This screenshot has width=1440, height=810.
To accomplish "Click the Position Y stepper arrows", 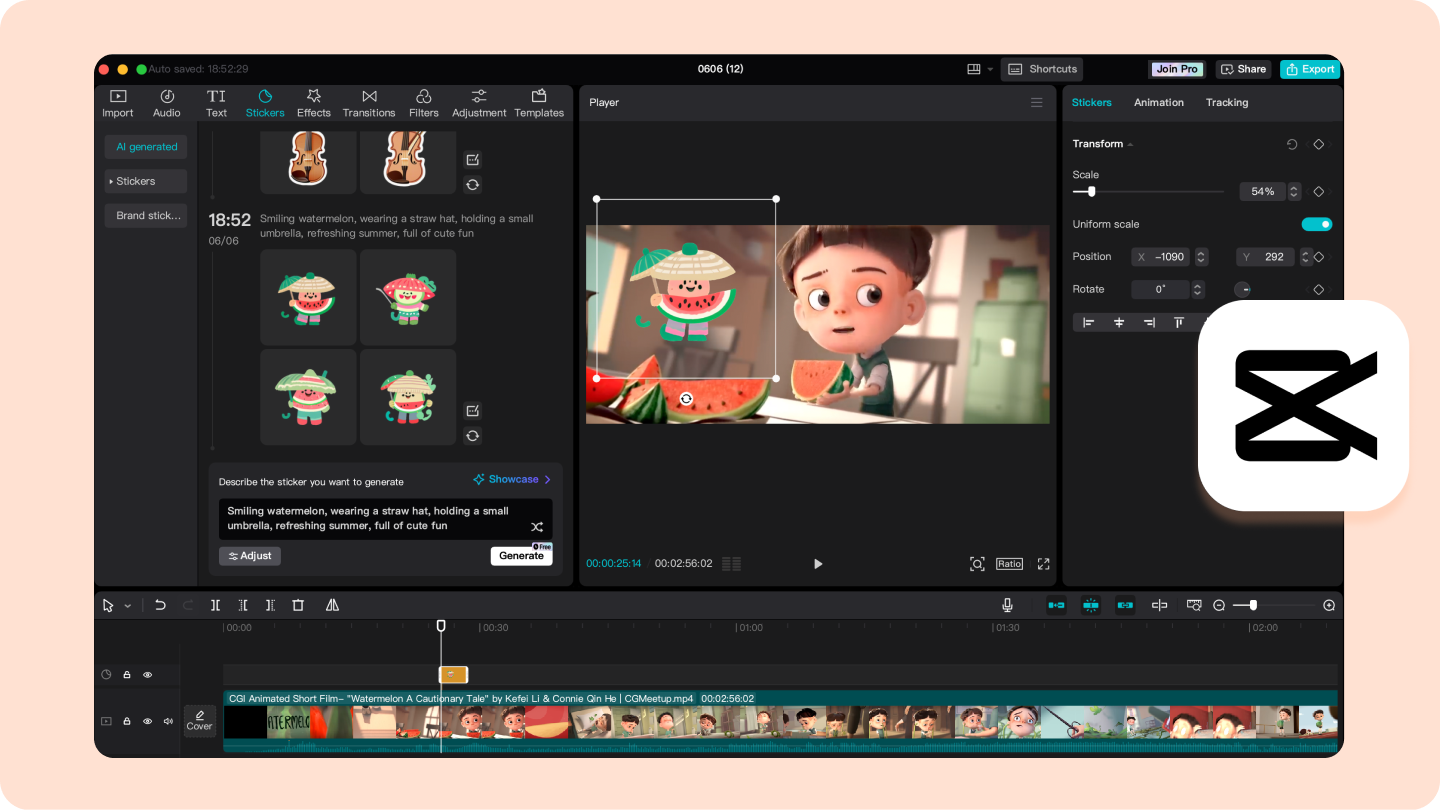I will point(1305,257).
